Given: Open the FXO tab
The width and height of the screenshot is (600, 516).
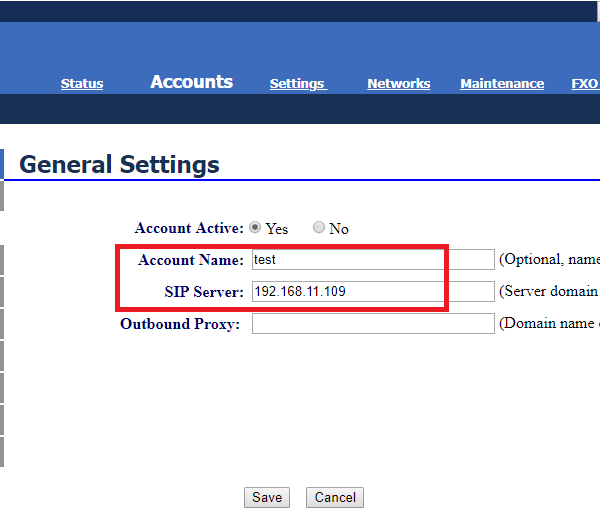Looking at the screenshot, I should 585,84.
